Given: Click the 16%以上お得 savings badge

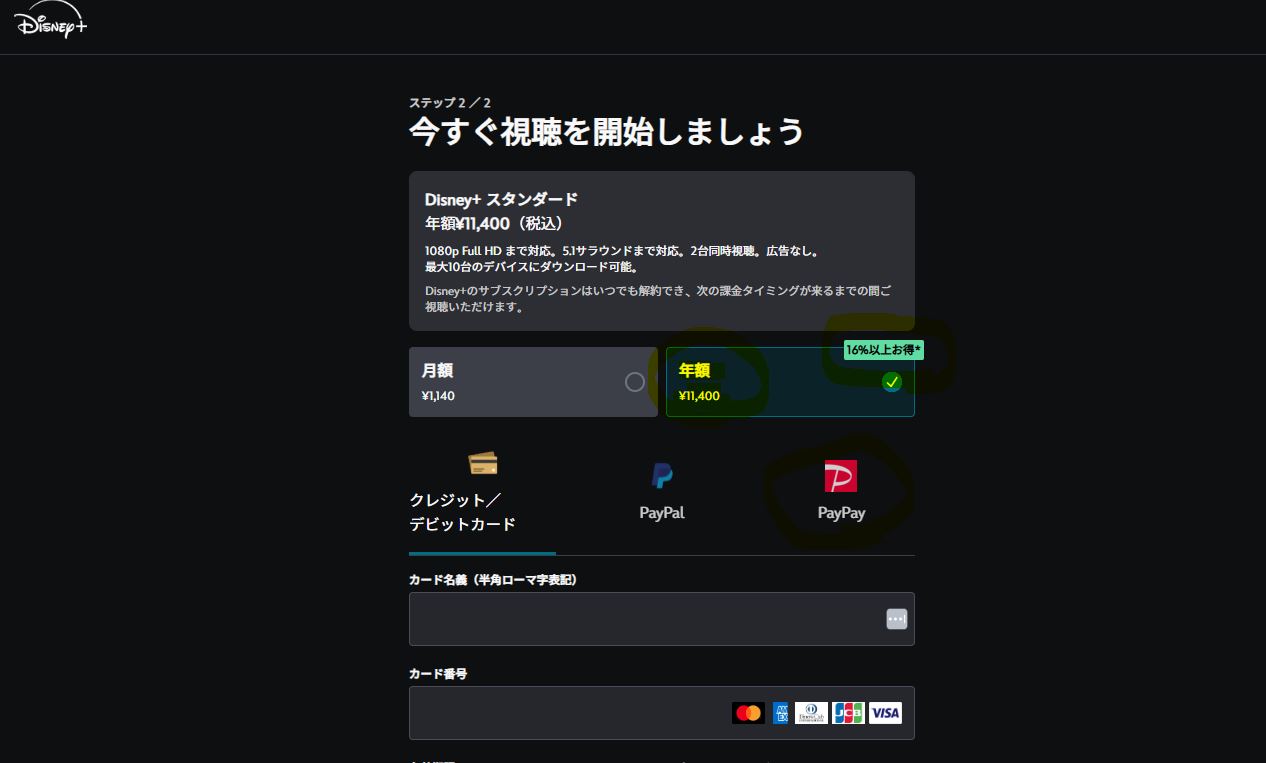Looking at the screenshot, I should pyautogui.click(x=884, y=350).
